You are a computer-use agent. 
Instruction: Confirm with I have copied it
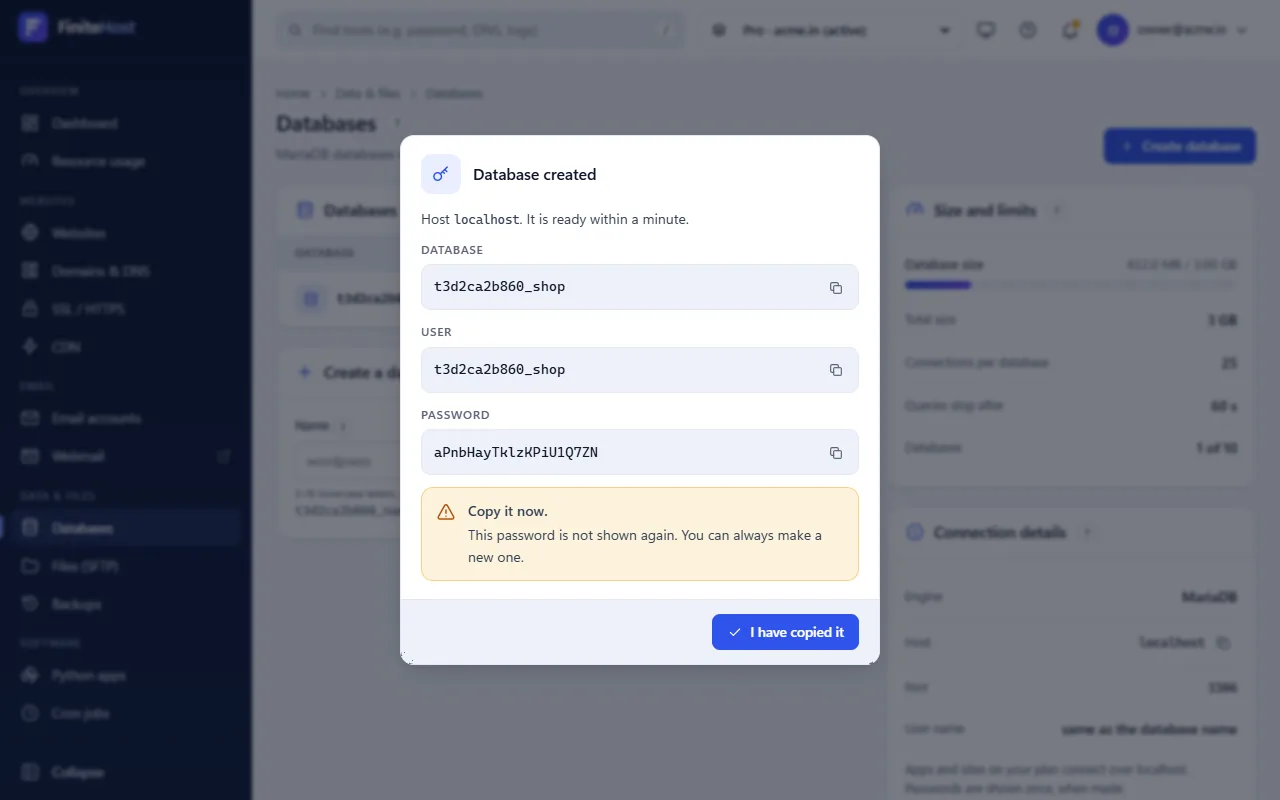(785, 632)
